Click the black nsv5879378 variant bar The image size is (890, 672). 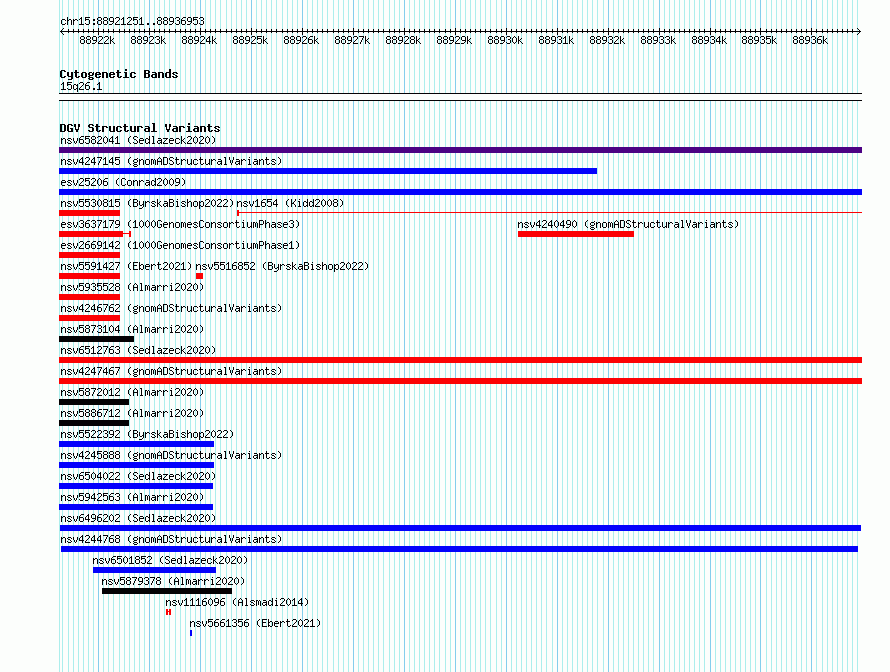click(x=167, y=591)
